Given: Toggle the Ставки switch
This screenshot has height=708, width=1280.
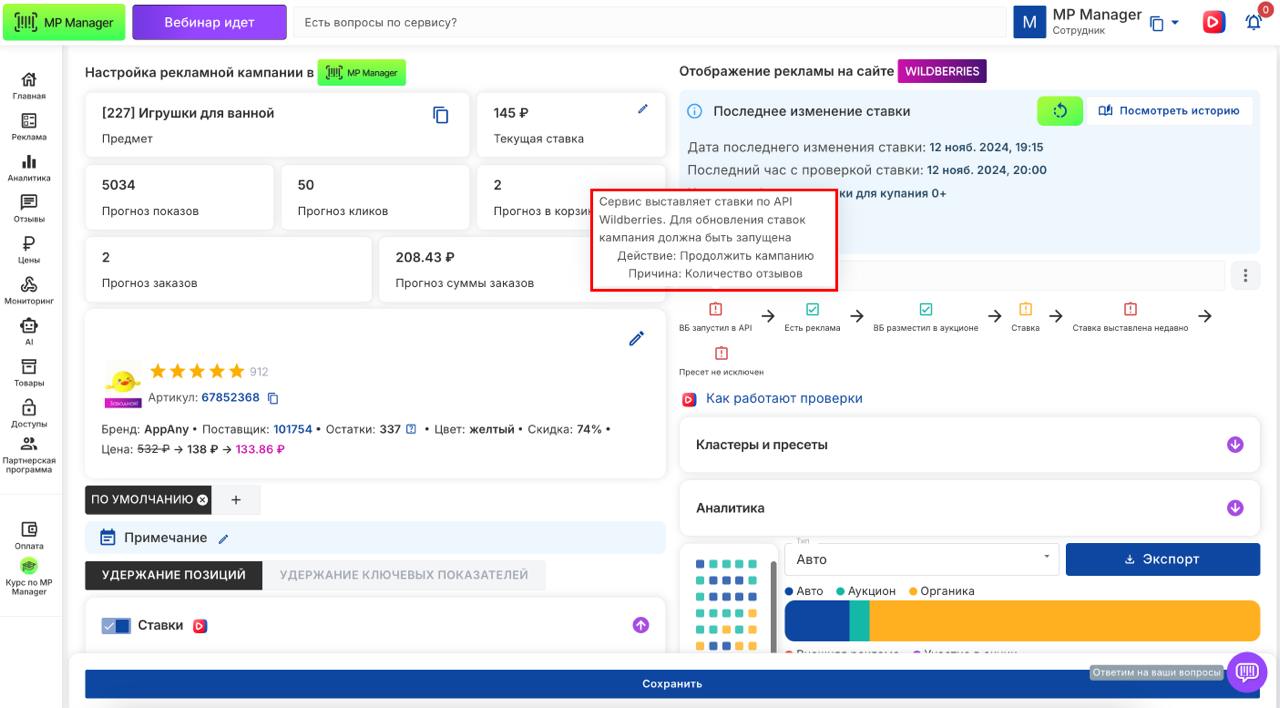Looking at the screenshot, I should pos(116,626).
